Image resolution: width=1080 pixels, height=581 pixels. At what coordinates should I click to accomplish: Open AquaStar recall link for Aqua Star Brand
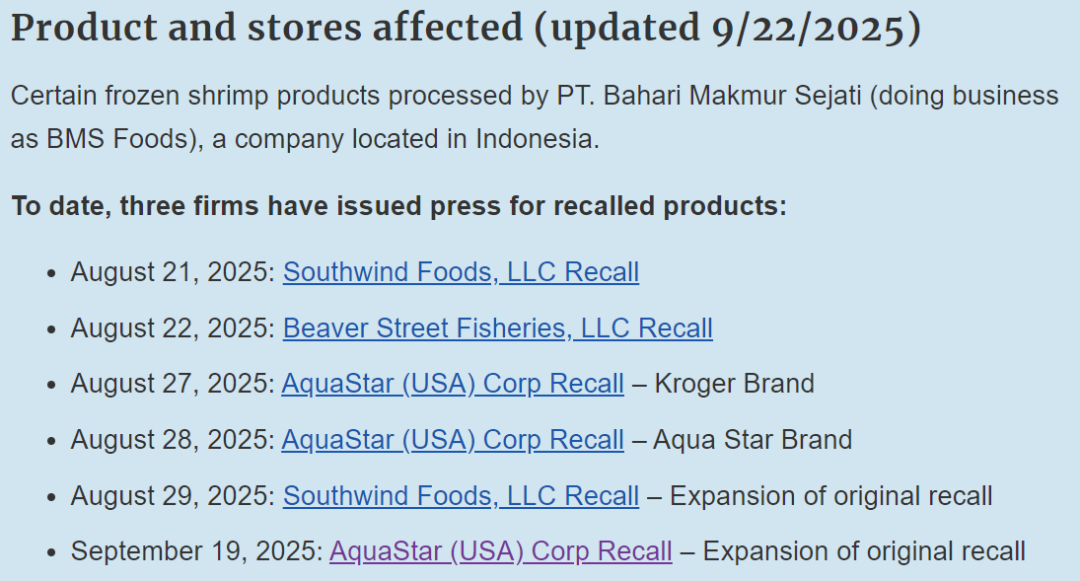click(453, 440)
